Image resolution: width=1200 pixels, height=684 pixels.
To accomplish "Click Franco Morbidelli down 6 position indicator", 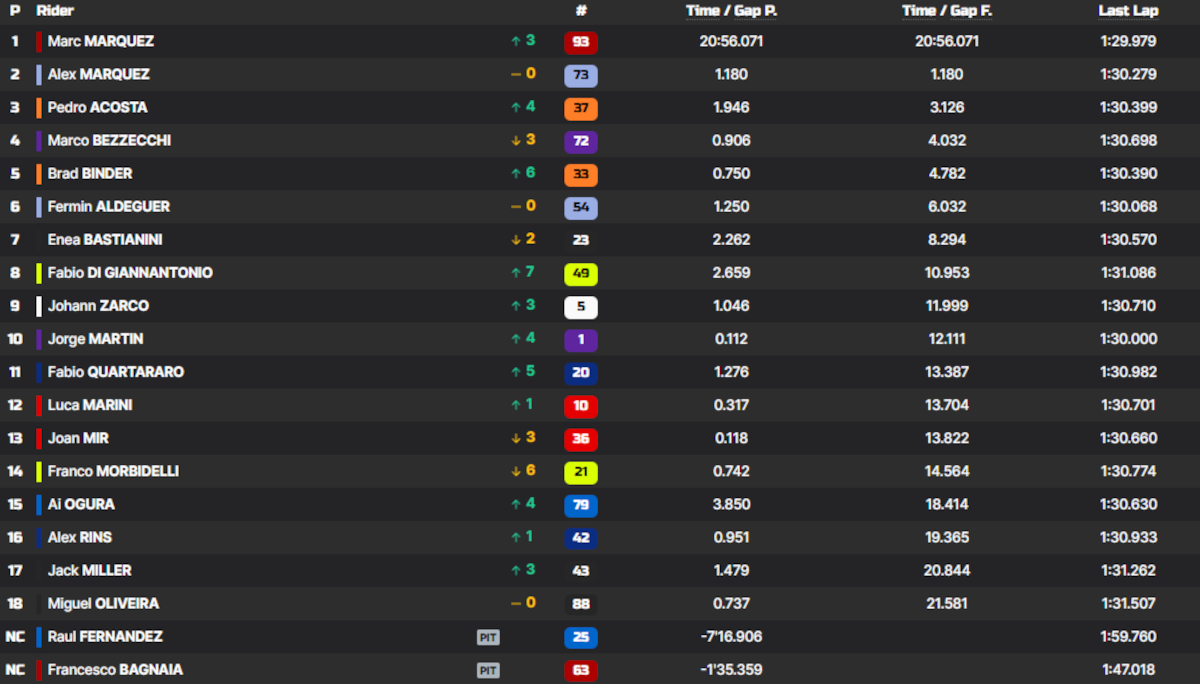I will click(523, 471).
